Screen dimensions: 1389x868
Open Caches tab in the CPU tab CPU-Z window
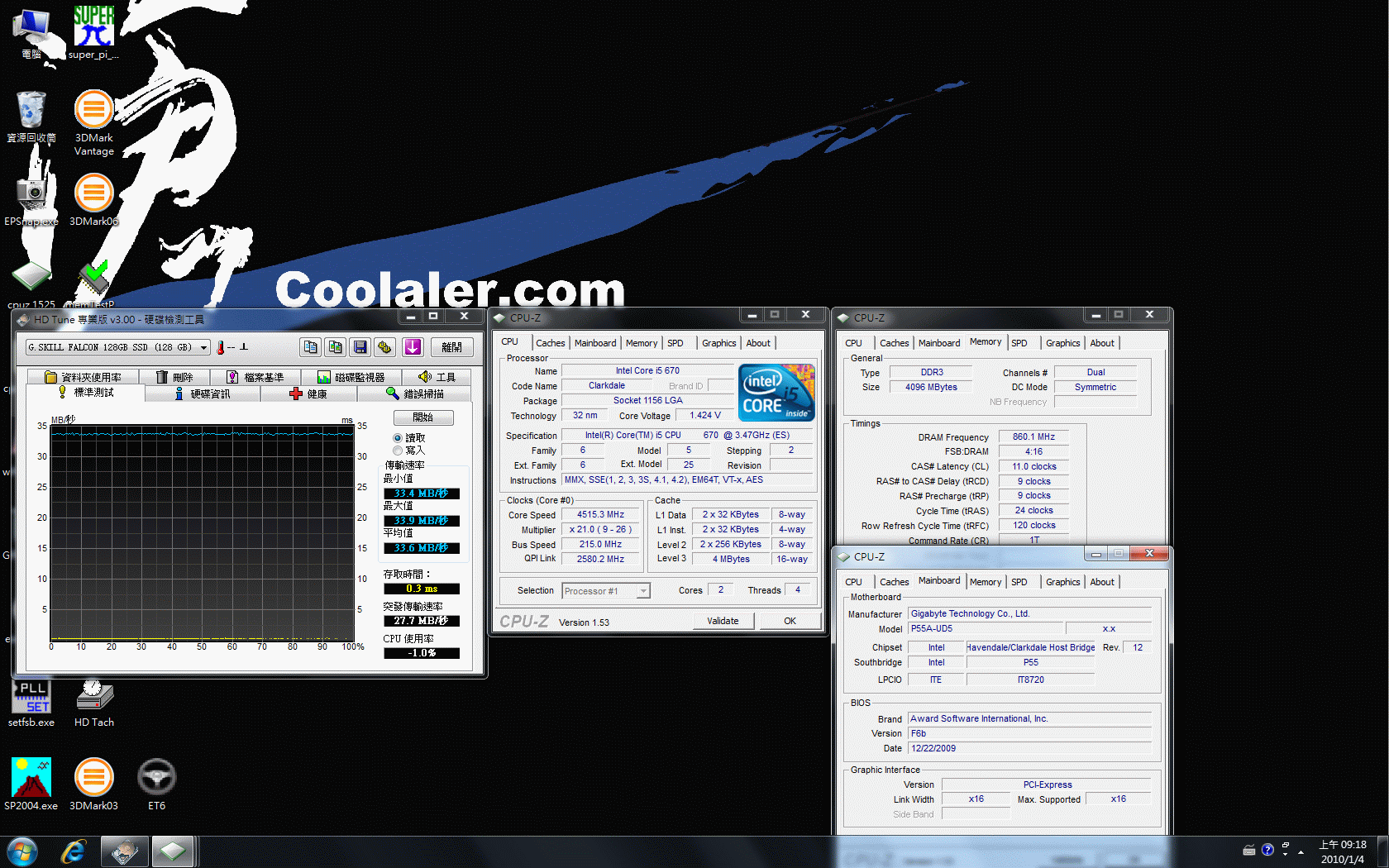[550, 343]
